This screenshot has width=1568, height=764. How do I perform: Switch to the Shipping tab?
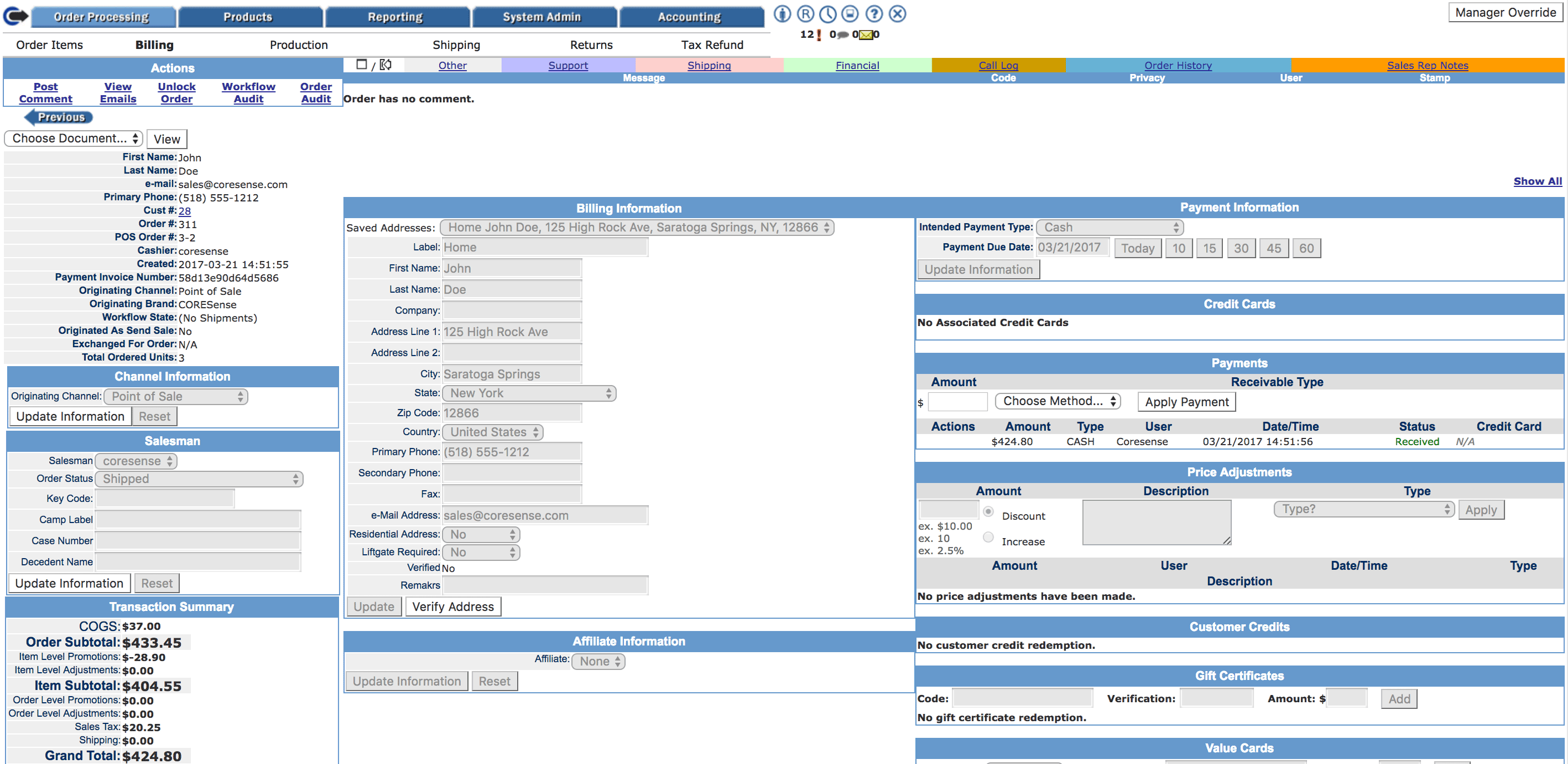(455, 44)
